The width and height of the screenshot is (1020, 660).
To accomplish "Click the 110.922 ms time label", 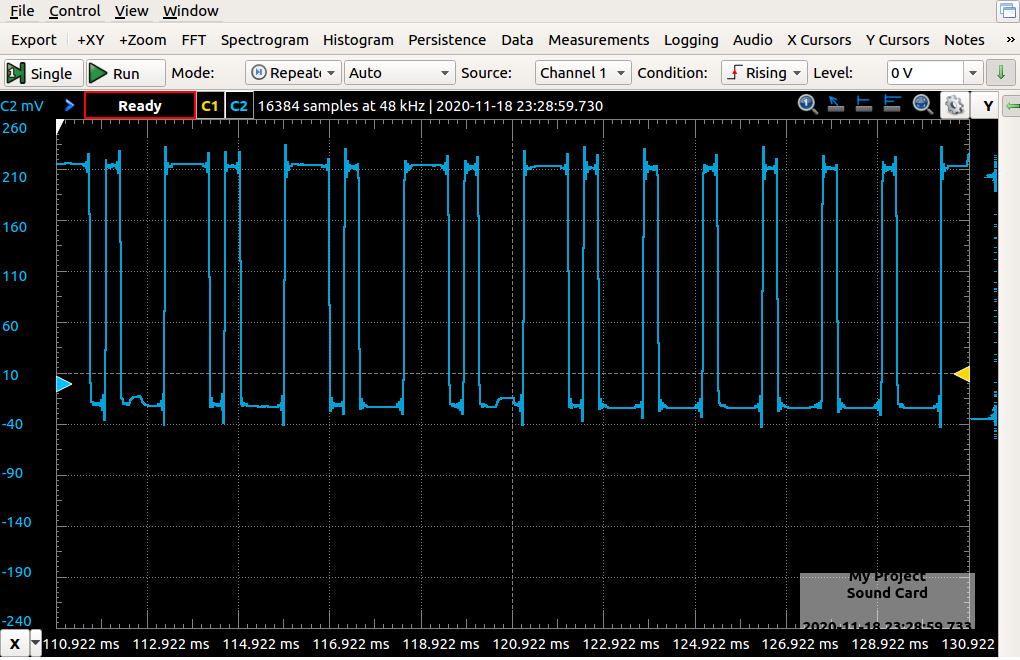I will point(81,644).
